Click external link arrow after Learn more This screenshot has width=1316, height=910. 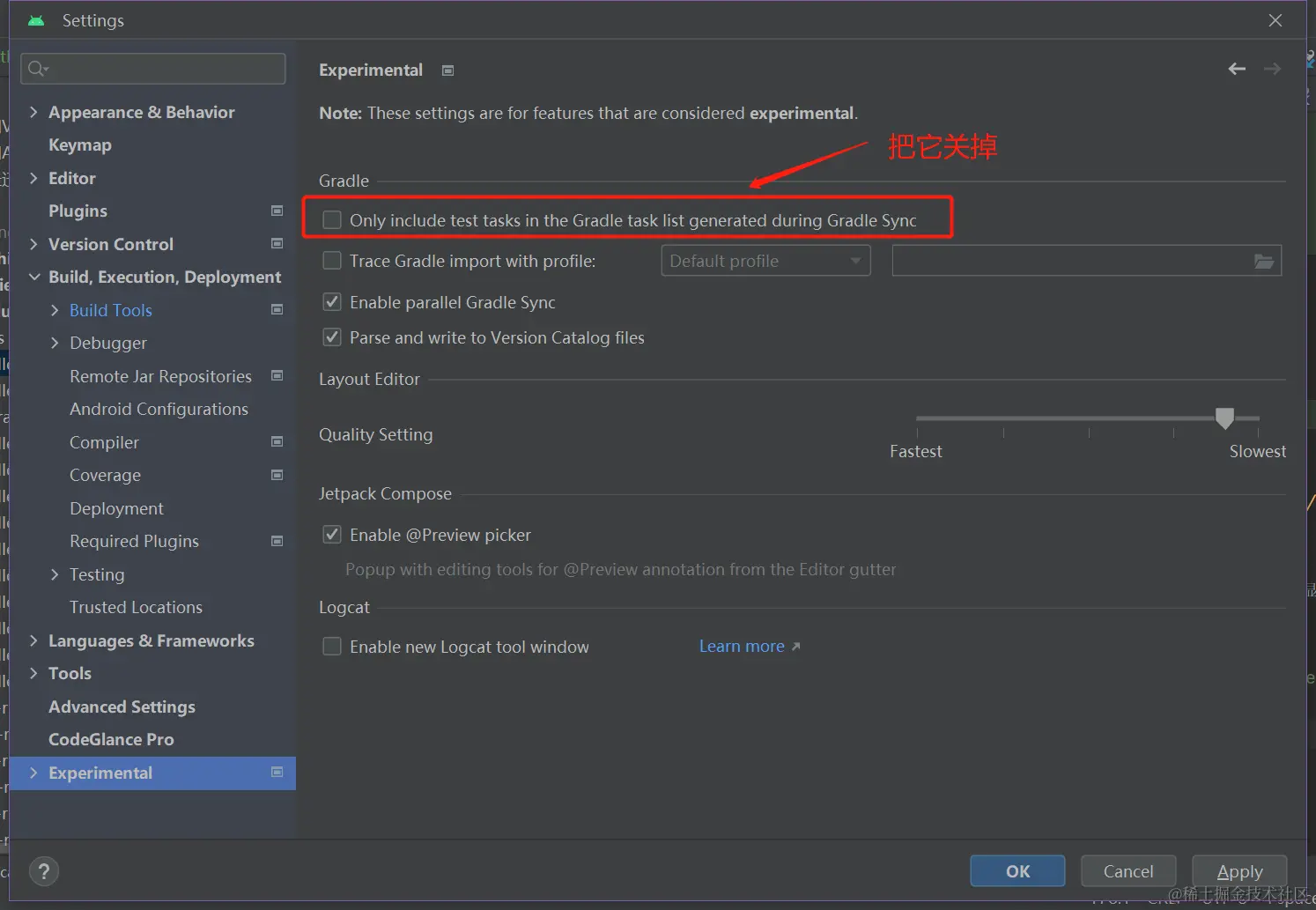[795, 647]
